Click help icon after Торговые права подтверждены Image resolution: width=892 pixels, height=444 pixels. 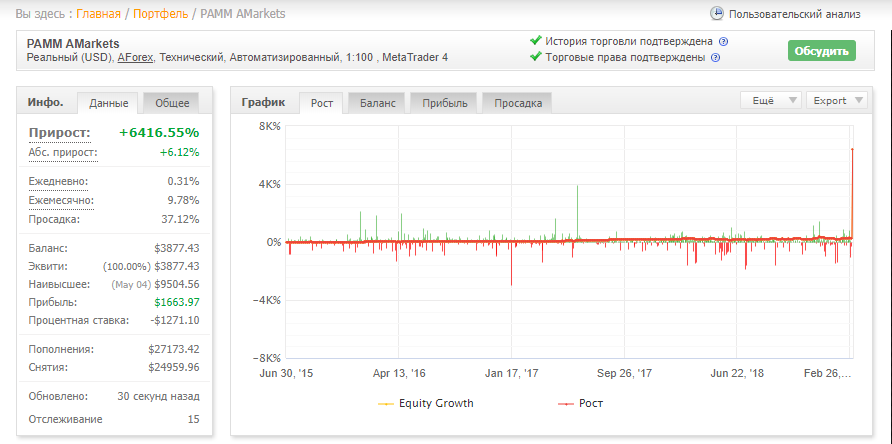click(716, 57)
